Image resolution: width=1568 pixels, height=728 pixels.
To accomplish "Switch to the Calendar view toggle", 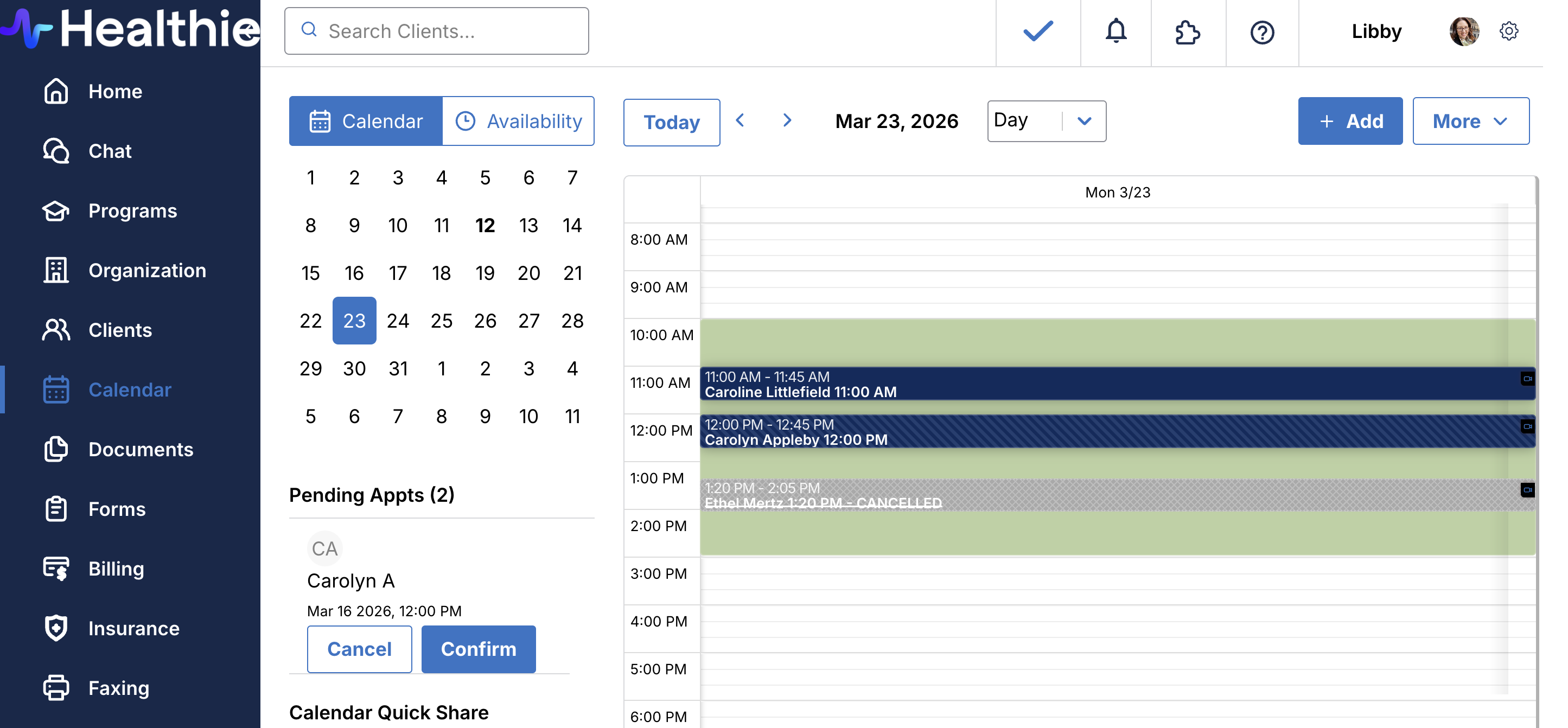I will (366, 121).
